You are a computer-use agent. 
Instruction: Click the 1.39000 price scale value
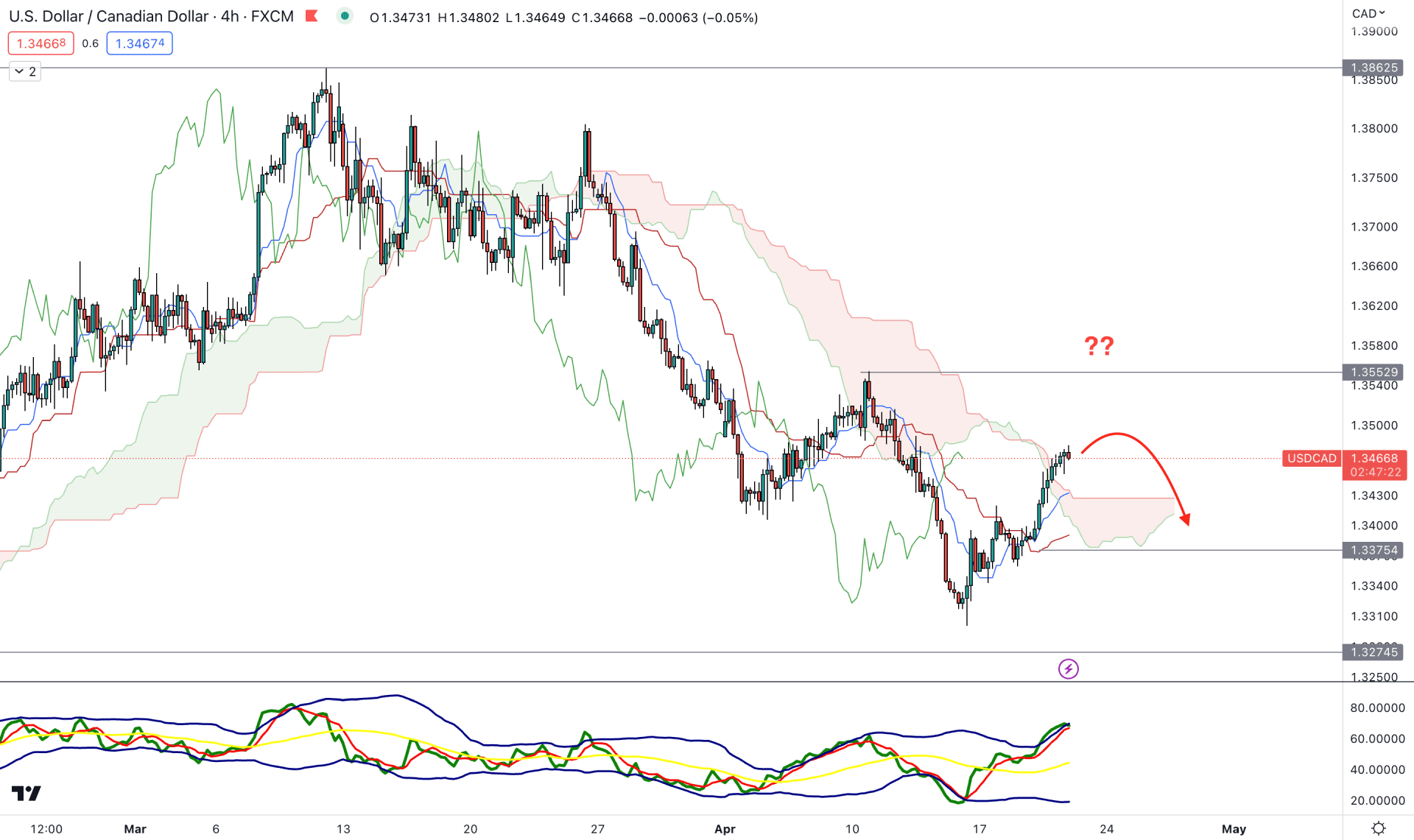click(x=1374, y=31)
